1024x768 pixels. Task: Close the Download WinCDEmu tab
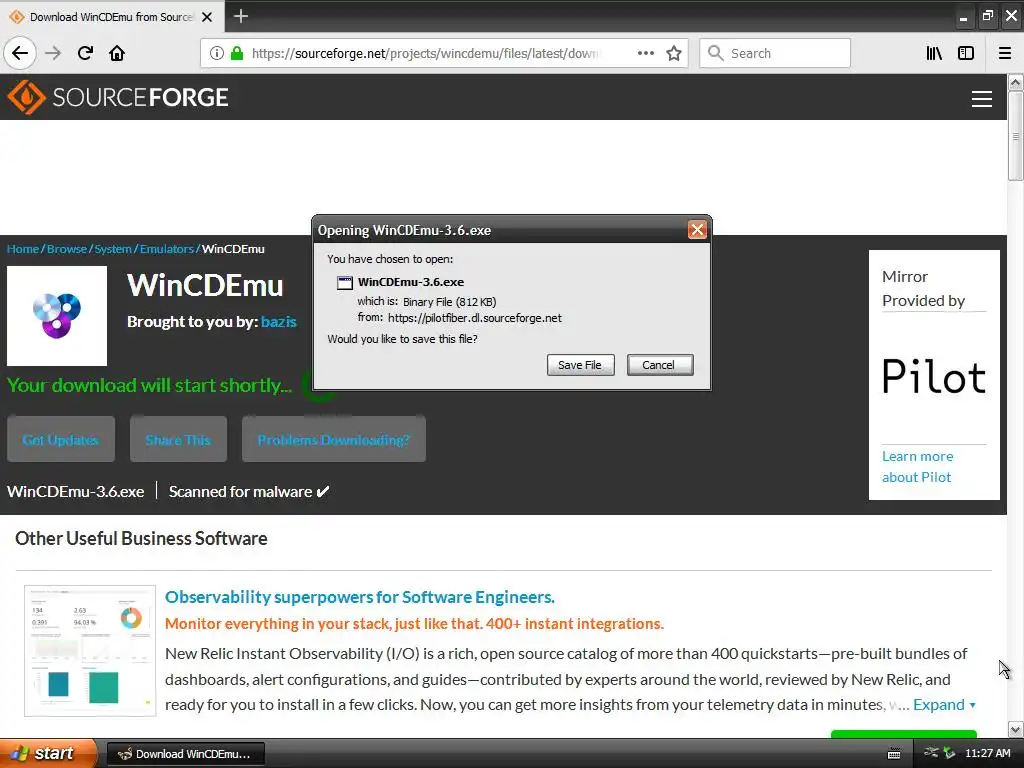coord(207,17)
